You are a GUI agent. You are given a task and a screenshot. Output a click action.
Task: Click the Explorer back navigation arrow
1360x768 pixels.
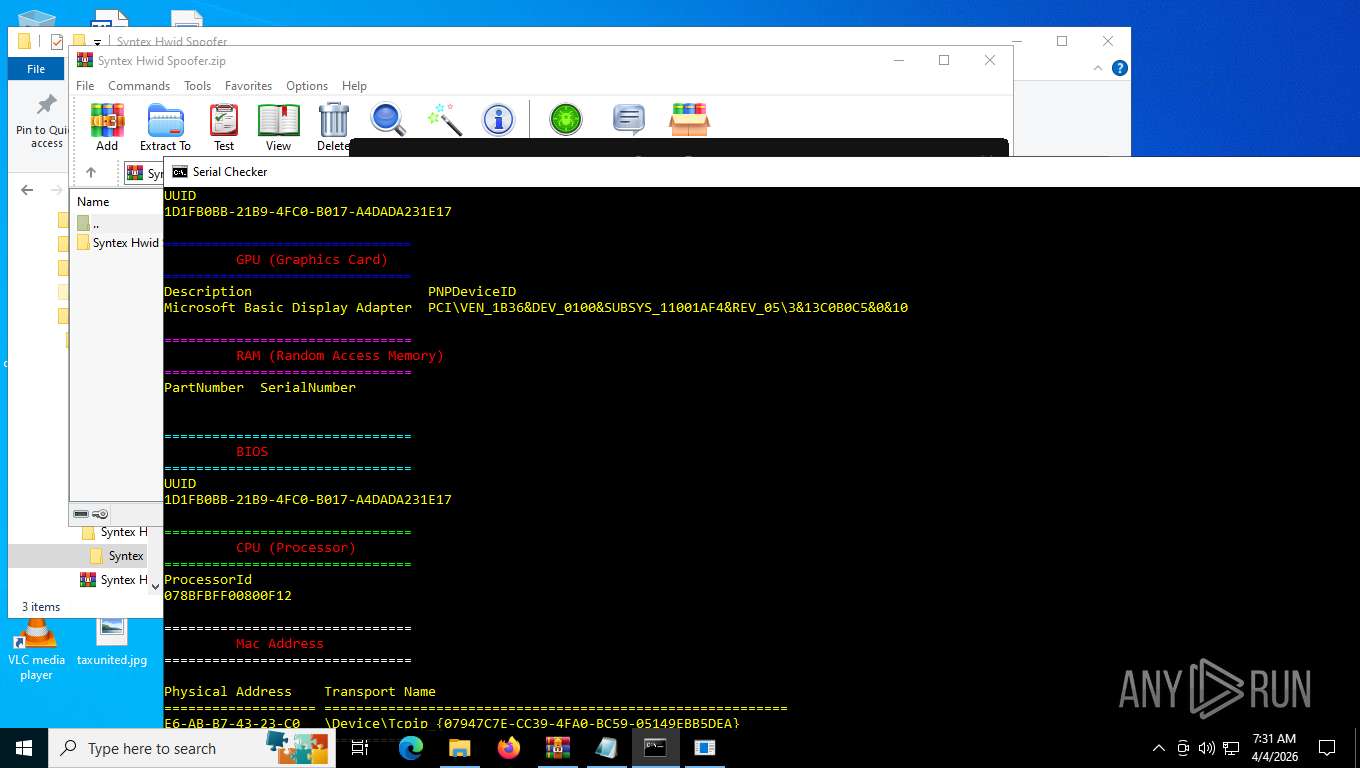pyautogui.click(x=27, y=190)
